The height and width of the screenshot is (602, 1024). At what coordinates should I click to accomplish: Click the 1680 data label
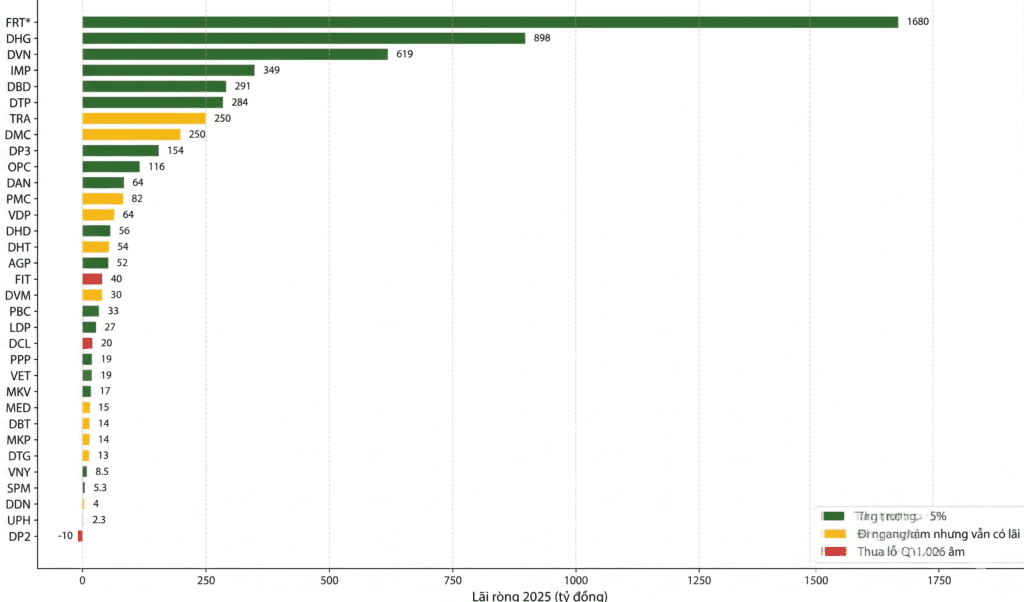click(x=918, y=22)
